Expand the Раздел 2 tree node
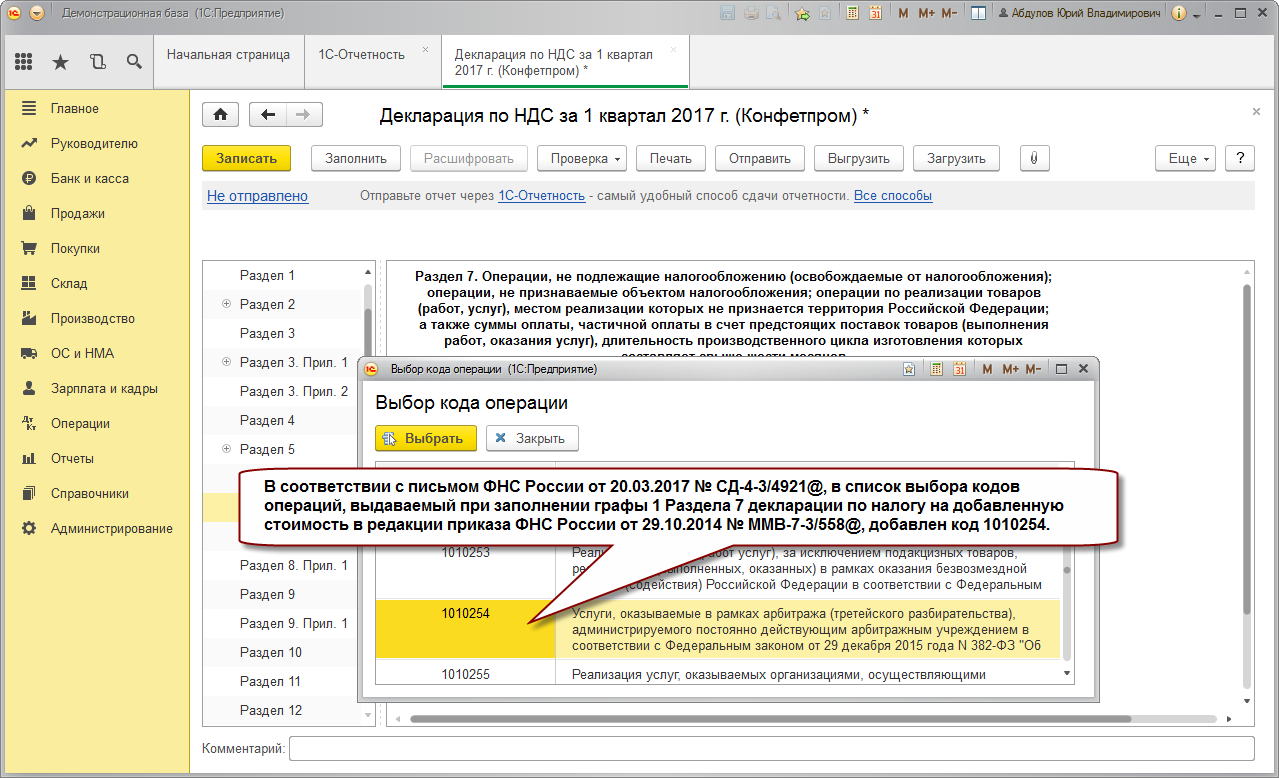Viewport: 1279px width, 778px height. 226,304
